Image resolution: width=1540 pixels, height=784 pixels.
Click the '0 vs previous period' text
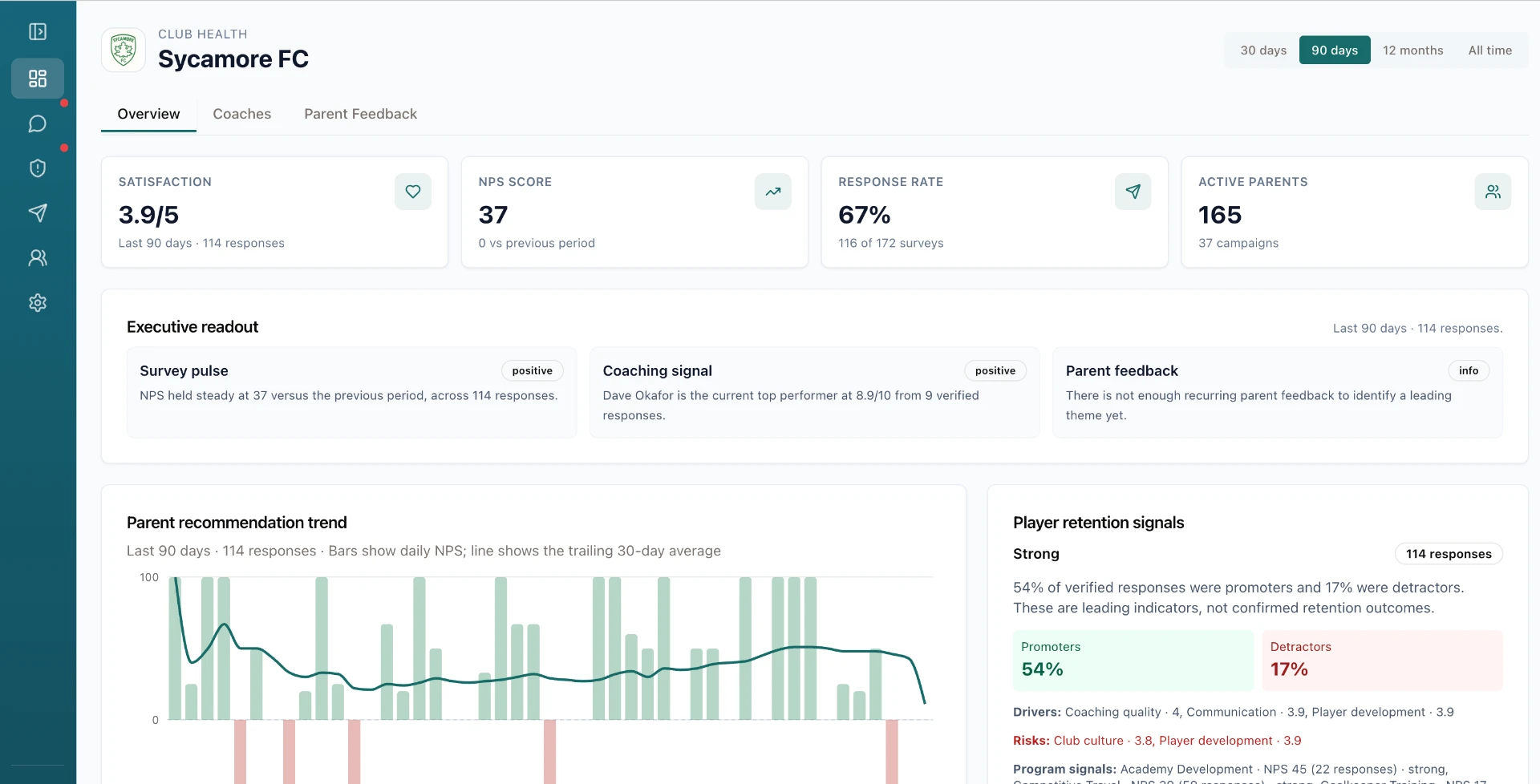coord(537,243)
